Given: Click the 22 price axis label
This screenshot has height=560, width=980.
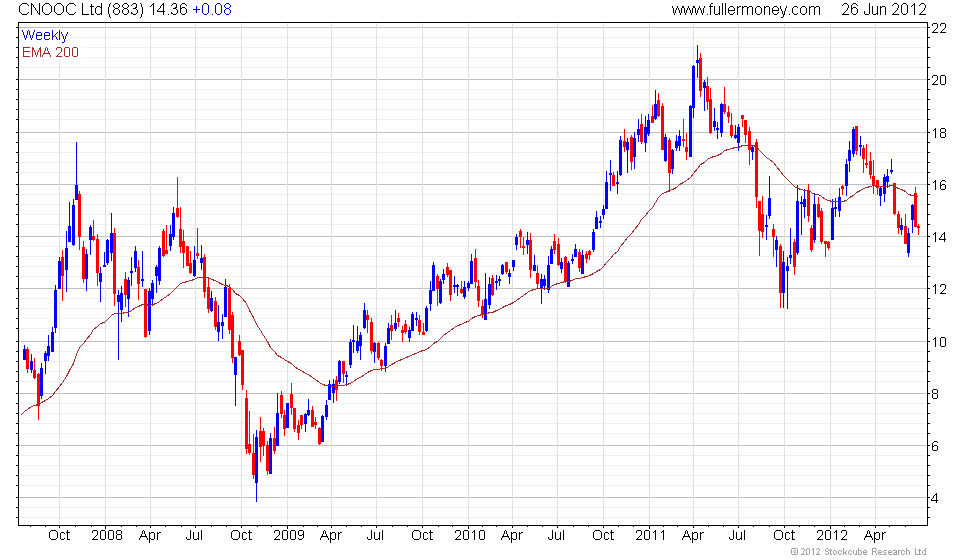Looking at the screenshot, I should click(x=939, y=28).
